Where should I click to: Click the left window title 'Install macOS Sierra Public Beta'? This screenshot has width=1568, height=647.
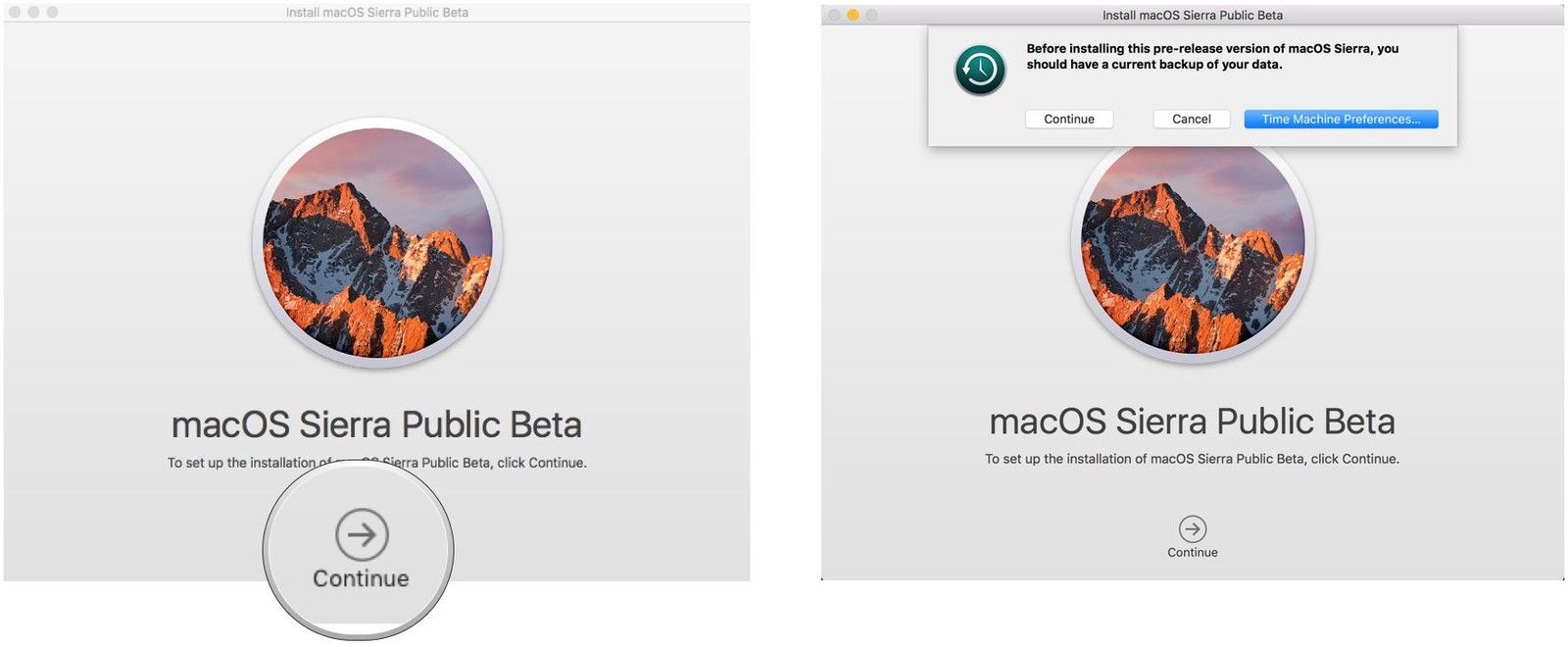tap(377, 13)
